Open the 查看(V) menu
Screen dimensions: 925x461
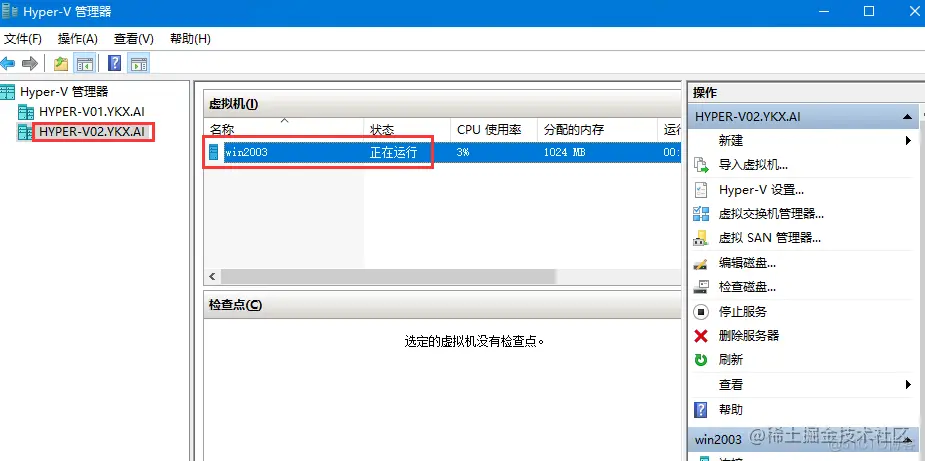[133, 39]
